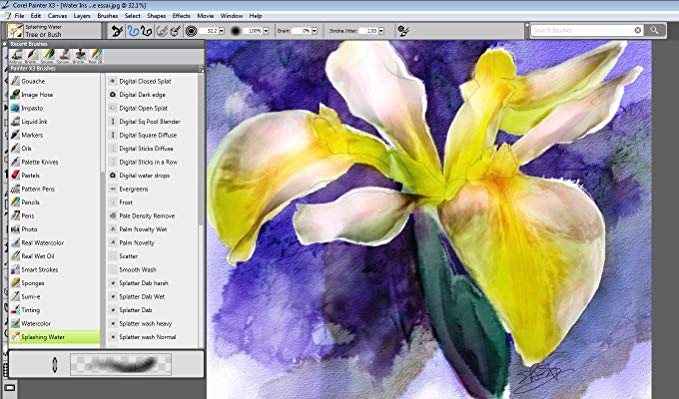Click the opacity 100% value field
Image resolution: width=679 pixels, height=399 pixels.
point(253,31)
